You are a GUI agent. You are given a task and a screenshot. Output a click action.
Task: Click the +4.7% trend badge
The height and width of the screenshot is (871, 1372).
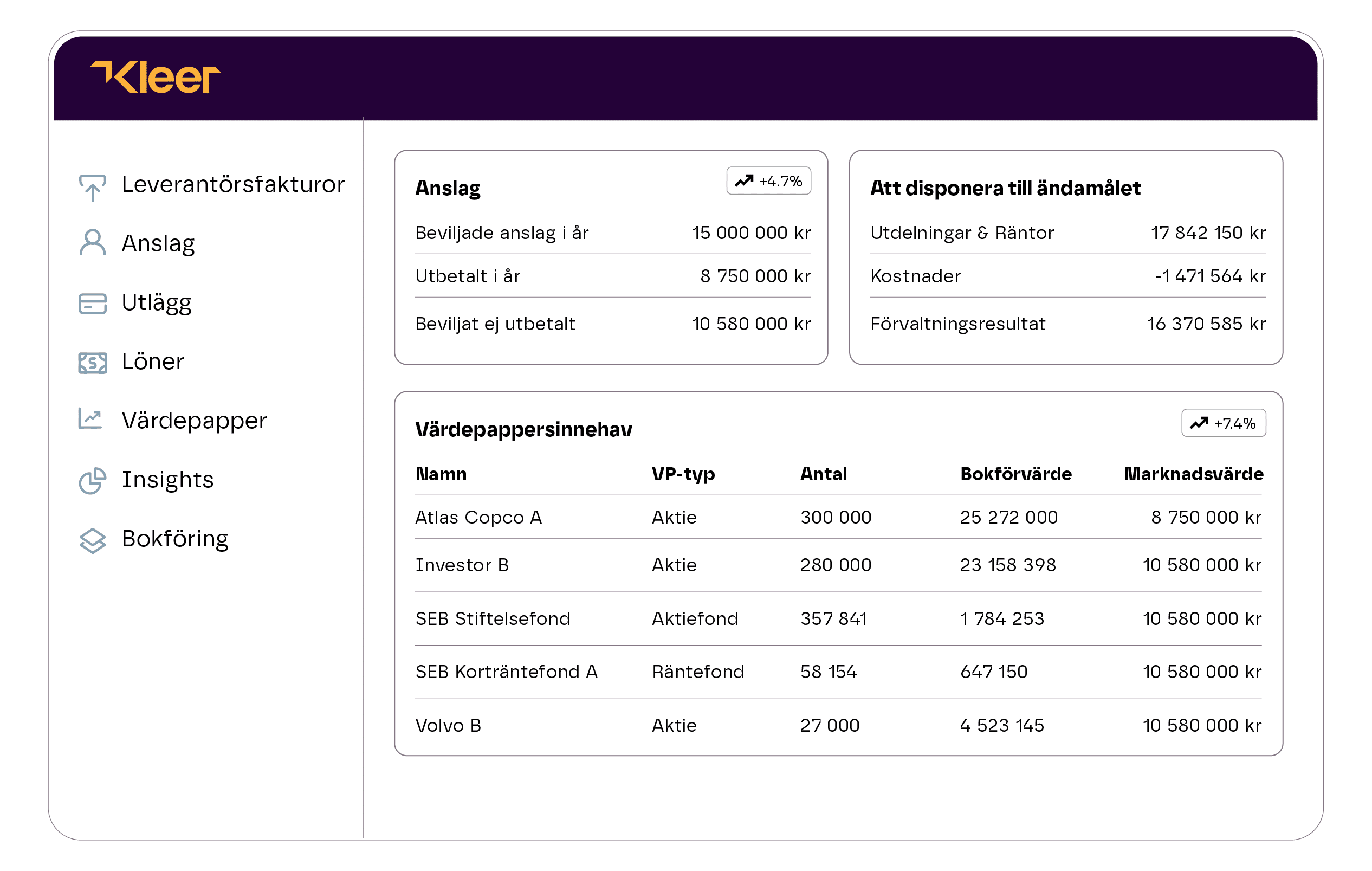pyautogui.click(x=768, y=181)
